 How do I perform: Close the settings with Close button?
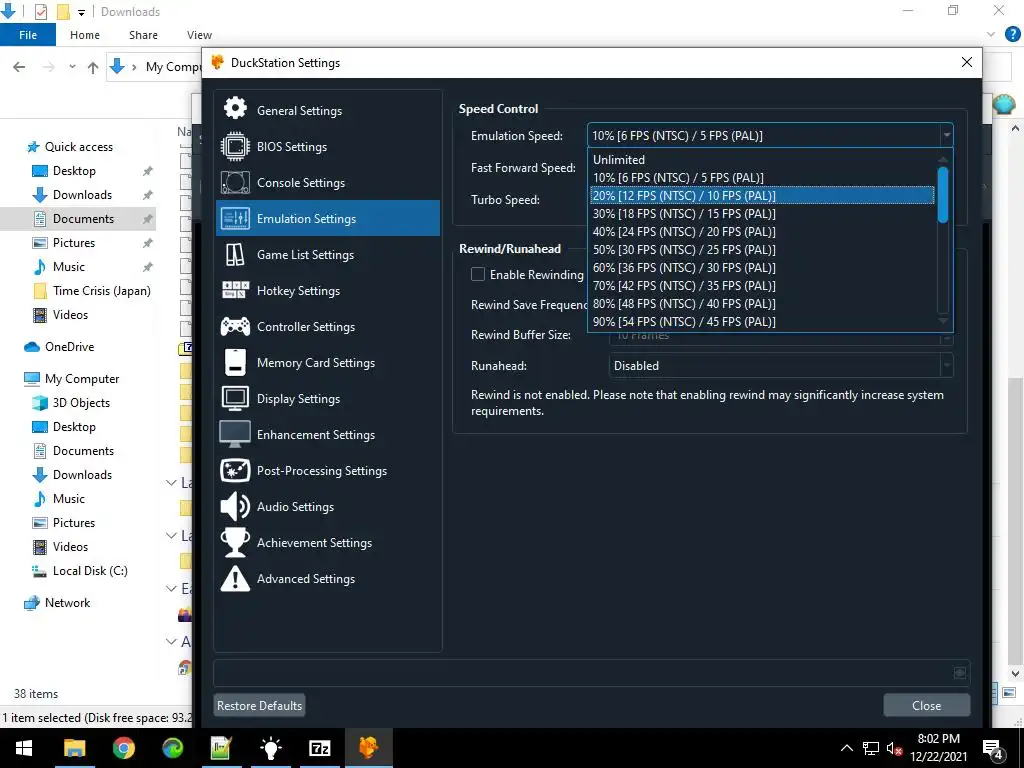tap(926, 705)
